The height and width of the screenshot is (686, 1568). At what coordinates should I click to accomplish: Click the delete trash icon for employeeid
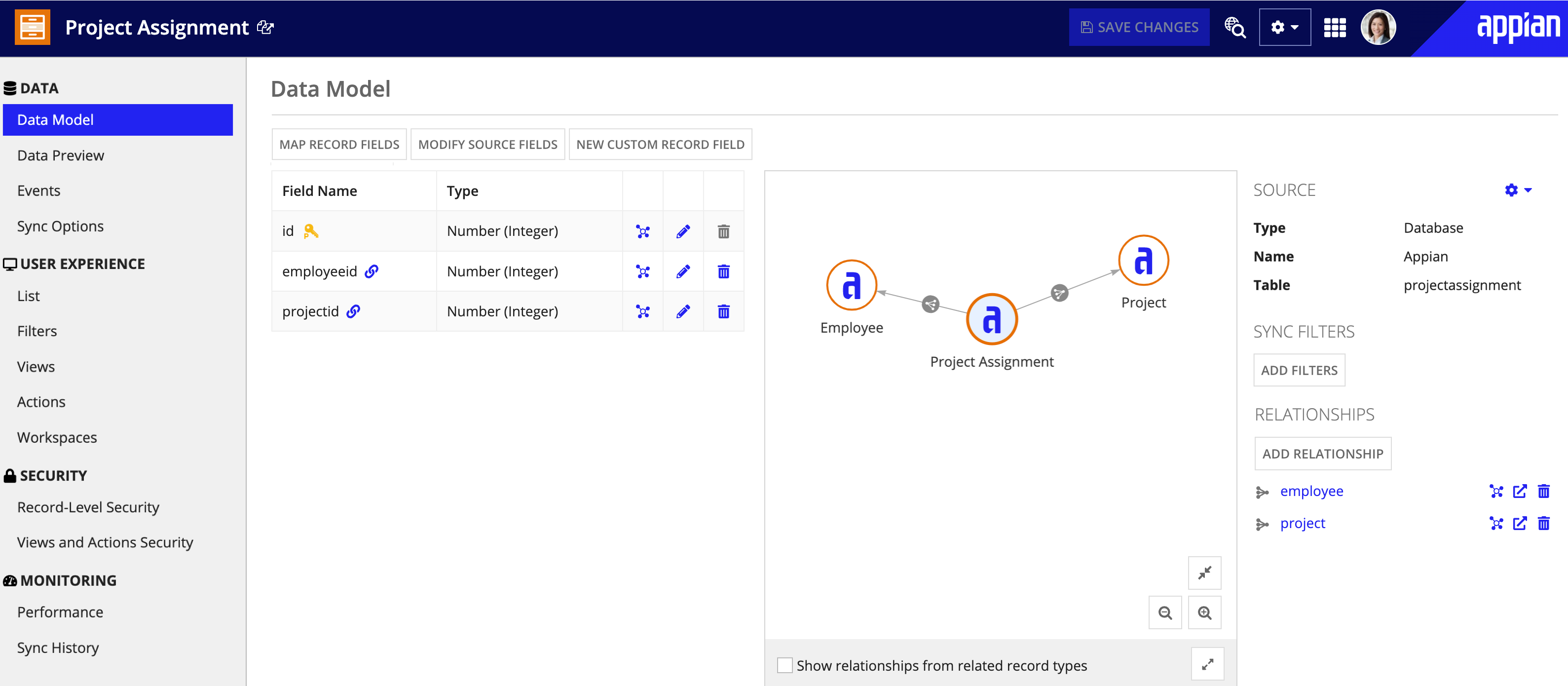[724, 271]
